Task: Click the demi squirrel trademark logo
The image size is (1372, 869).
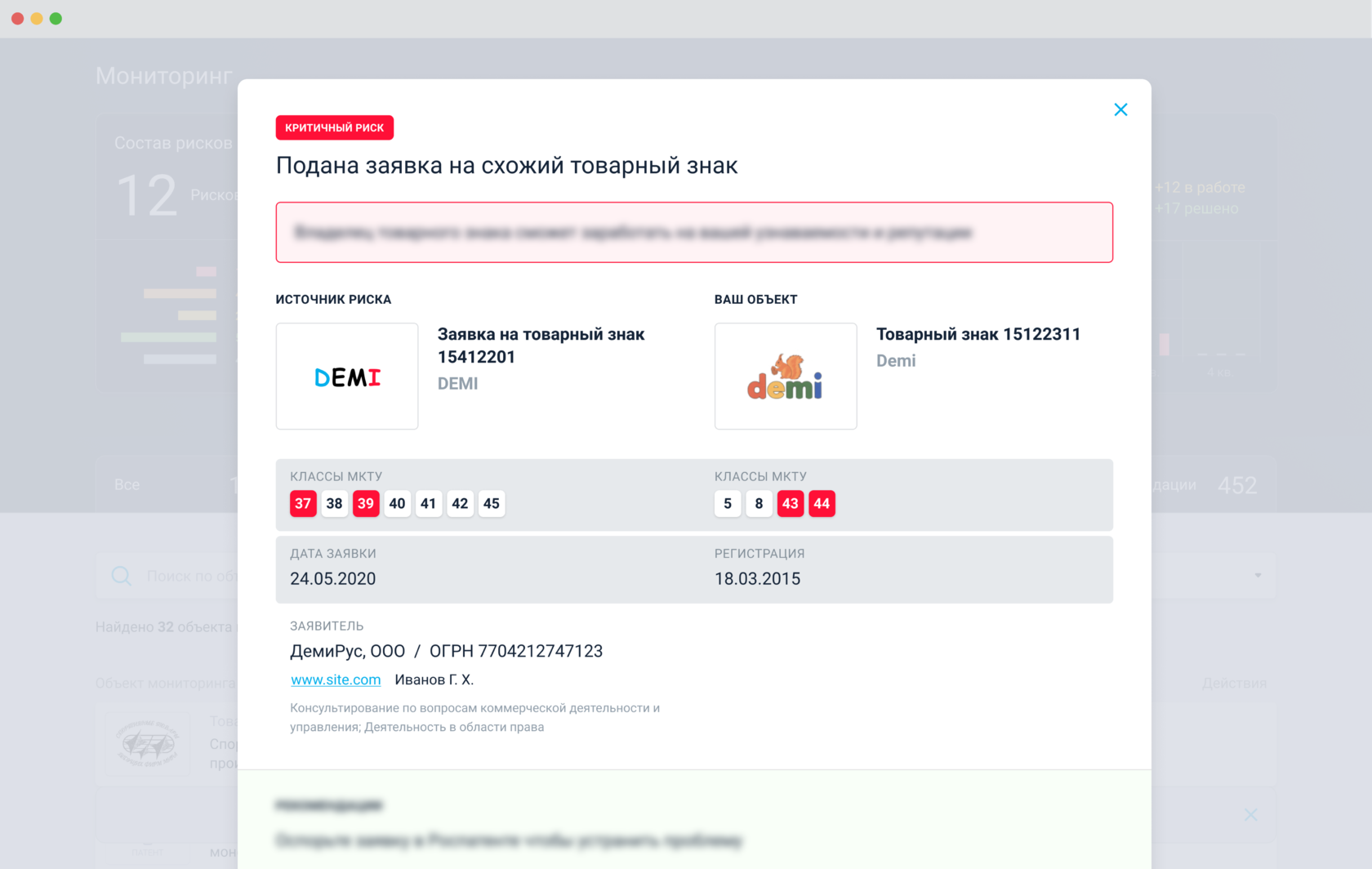Action: point(786,377)
